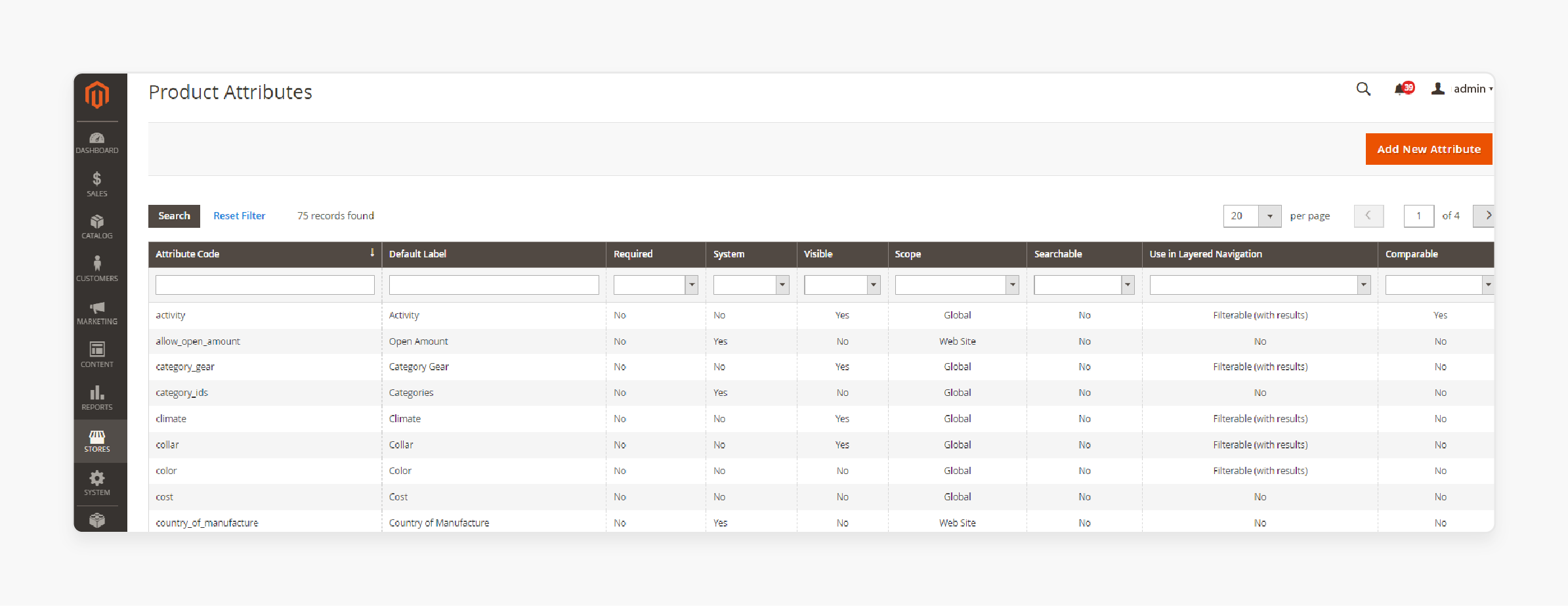Click the Add New Attribute button
This screenshot has height=606, width=1568.
[x=1429, y=149]
